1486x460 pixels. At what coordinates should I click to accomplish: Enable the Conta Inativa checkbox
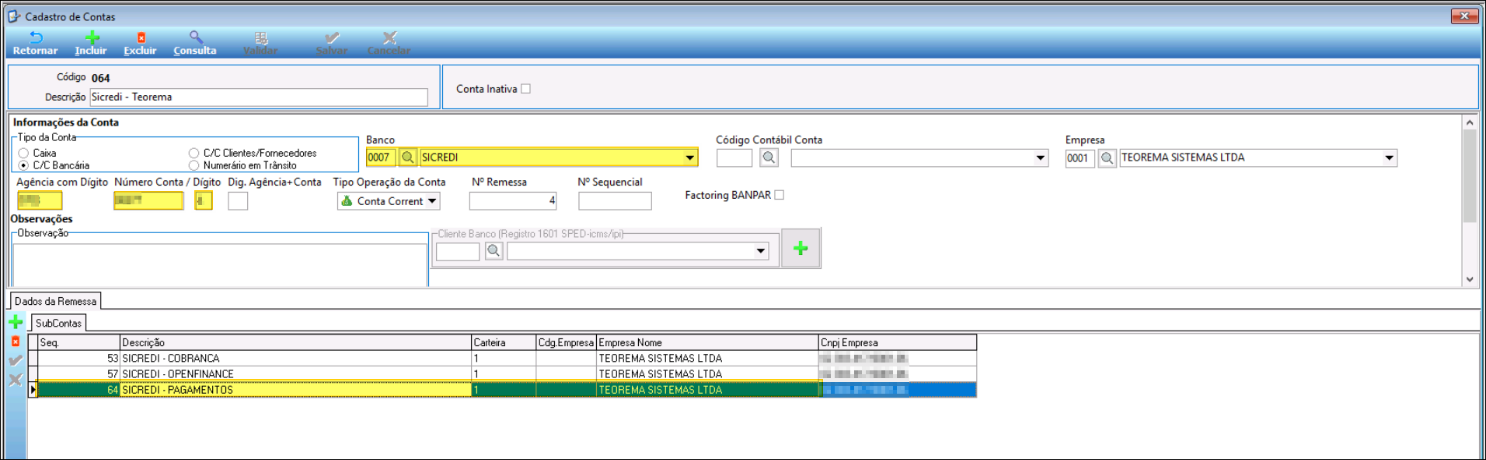pos(526,88)
